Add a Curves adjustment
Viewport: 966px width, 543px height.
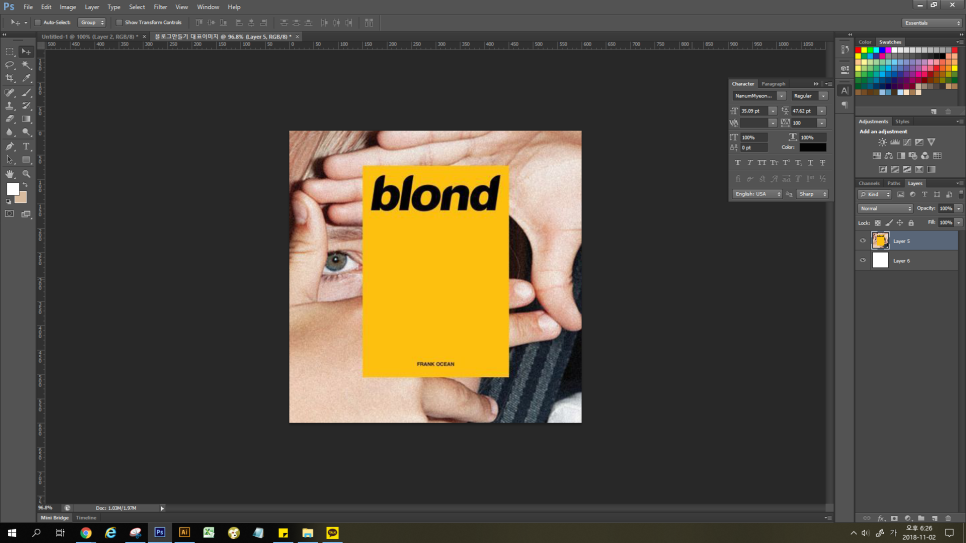point(907,142)
